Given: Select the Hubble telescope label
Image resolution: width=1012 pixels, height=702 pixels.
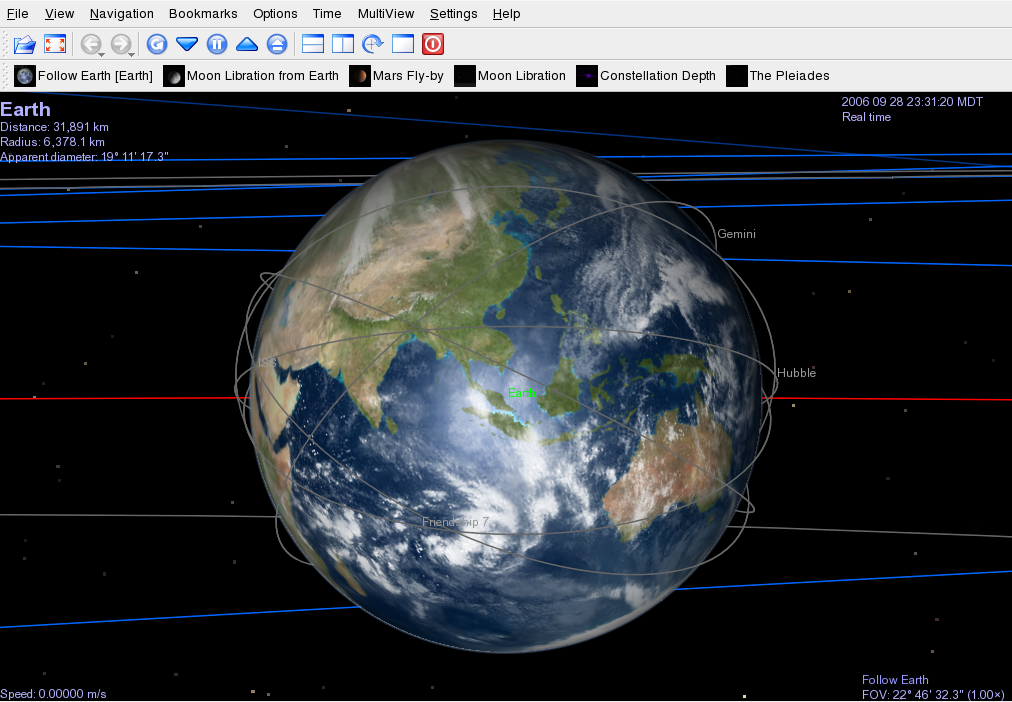Looking at the screenshot, I should [x=796, y=373].
